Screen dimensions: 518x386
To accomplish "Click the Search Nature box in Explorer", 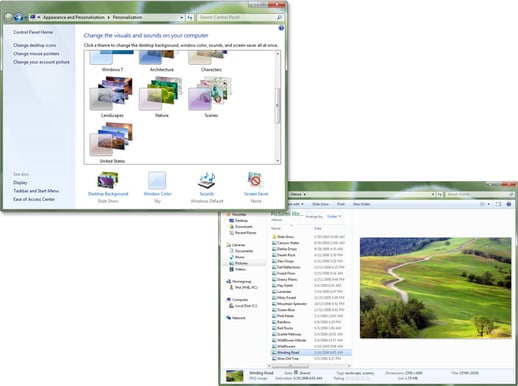I will tap(479, 194).
